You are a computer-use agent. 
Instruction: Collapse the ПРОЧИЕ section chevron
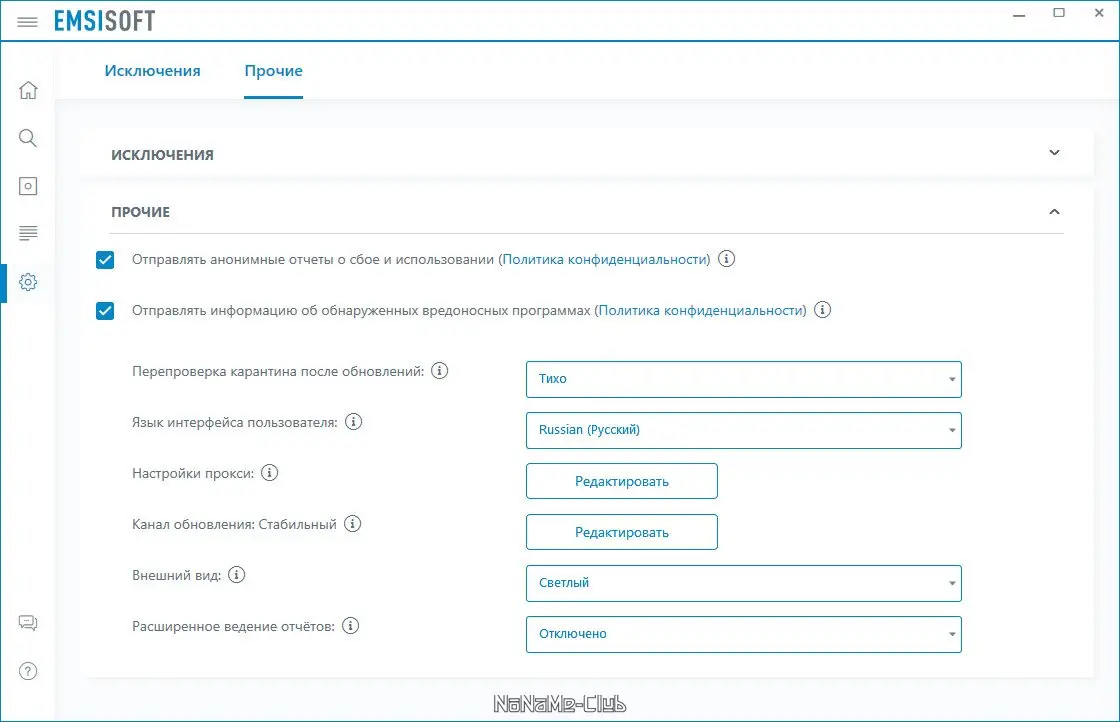pos(1054,211)
